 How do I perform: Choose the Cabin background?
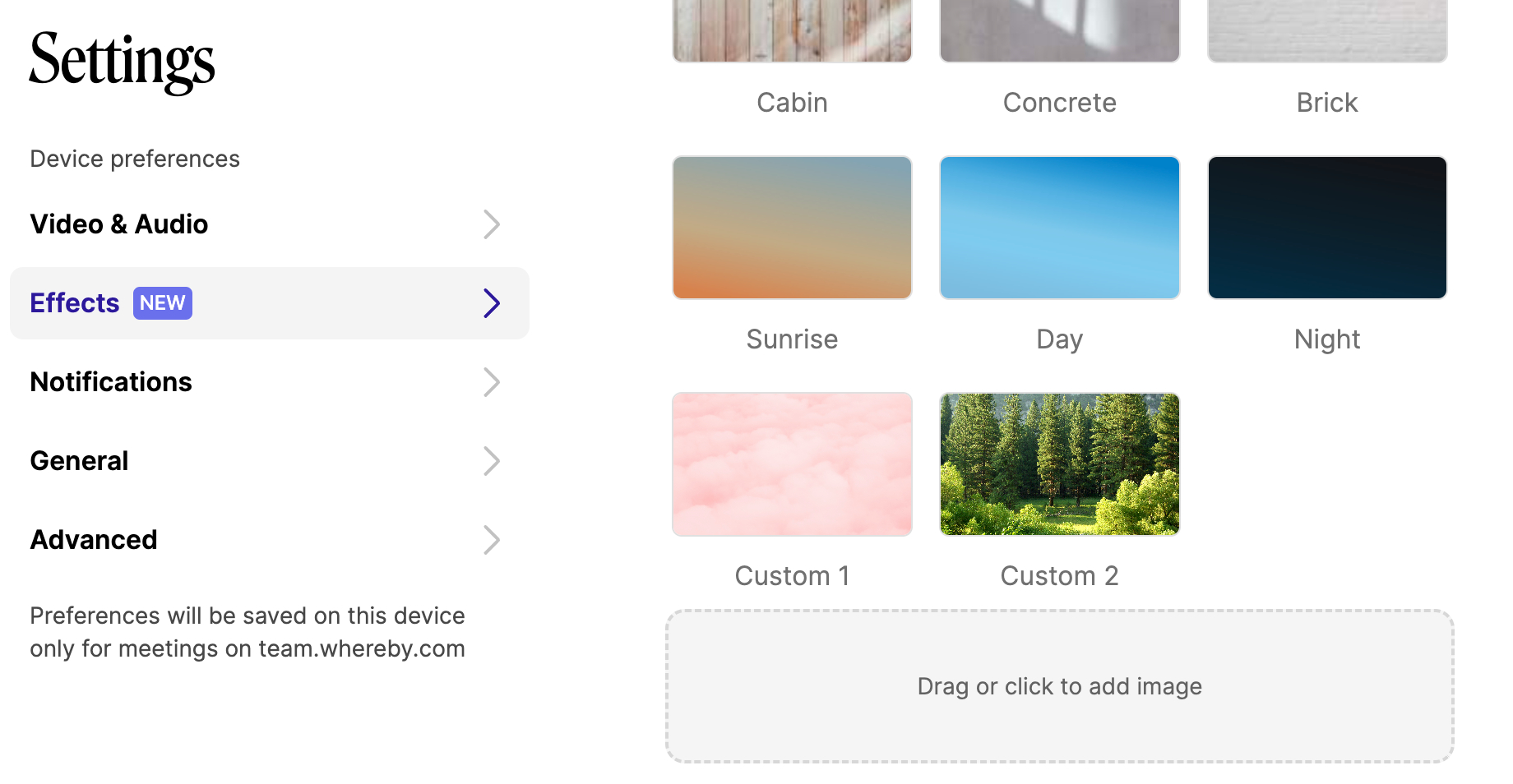point(792,30)
